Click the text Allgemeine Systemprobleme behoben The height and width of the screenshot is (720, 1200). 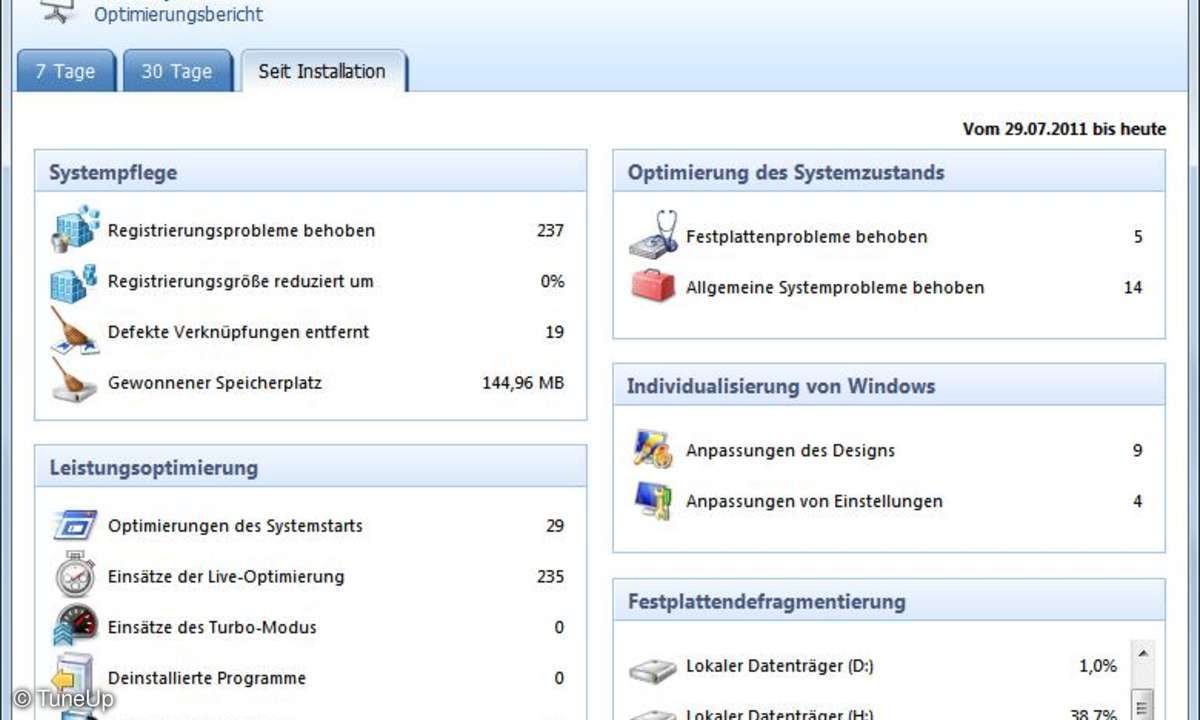pos(835,288)
